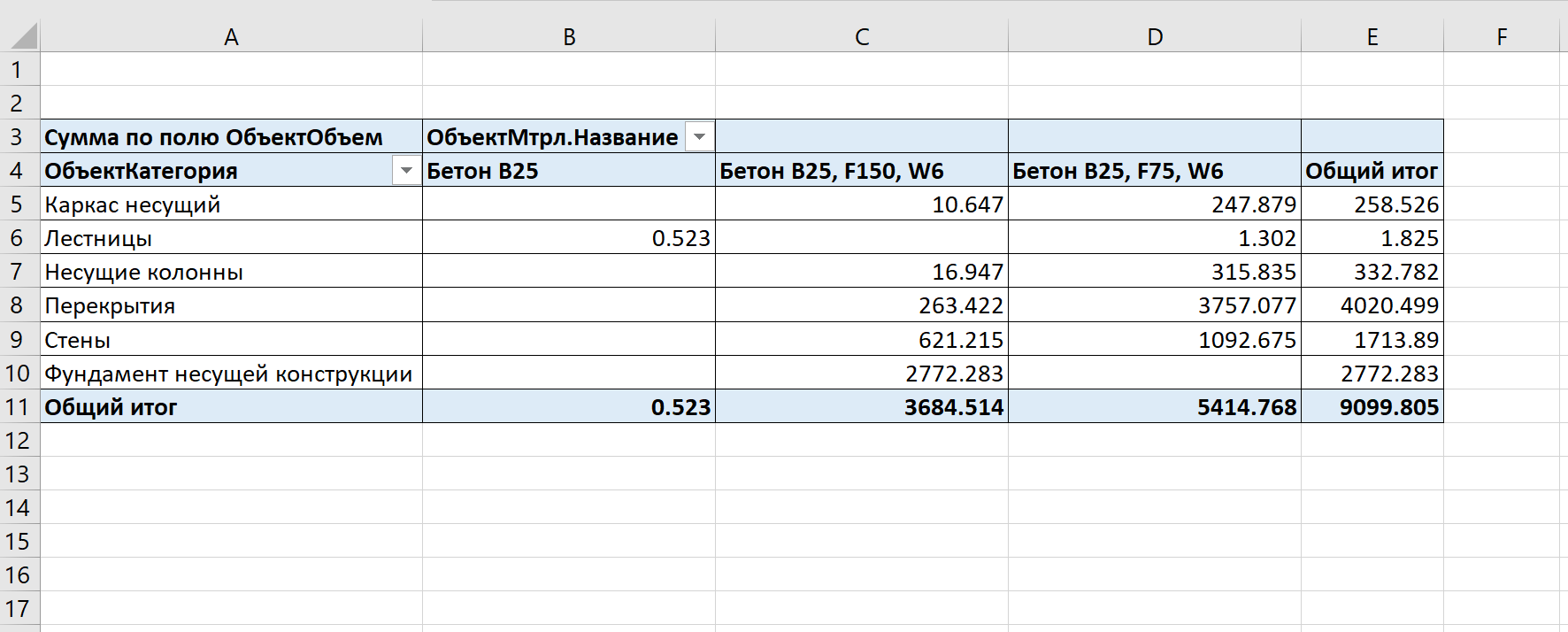The image size is (1568, 632).
Task: Select the Лестницы row label cell
Action: pos(98,238)
